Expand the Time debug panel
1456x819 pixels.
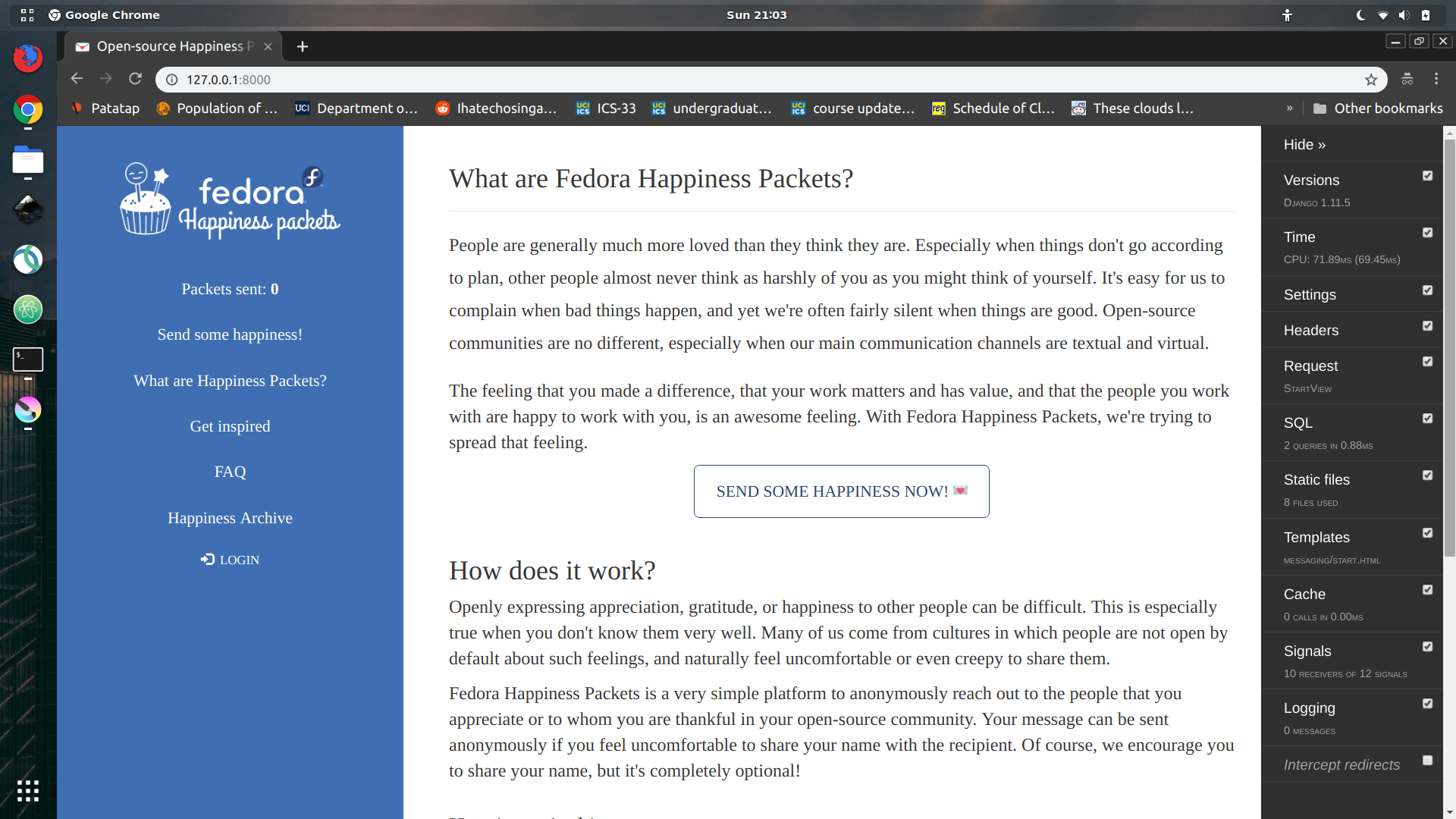point(1300,237)
